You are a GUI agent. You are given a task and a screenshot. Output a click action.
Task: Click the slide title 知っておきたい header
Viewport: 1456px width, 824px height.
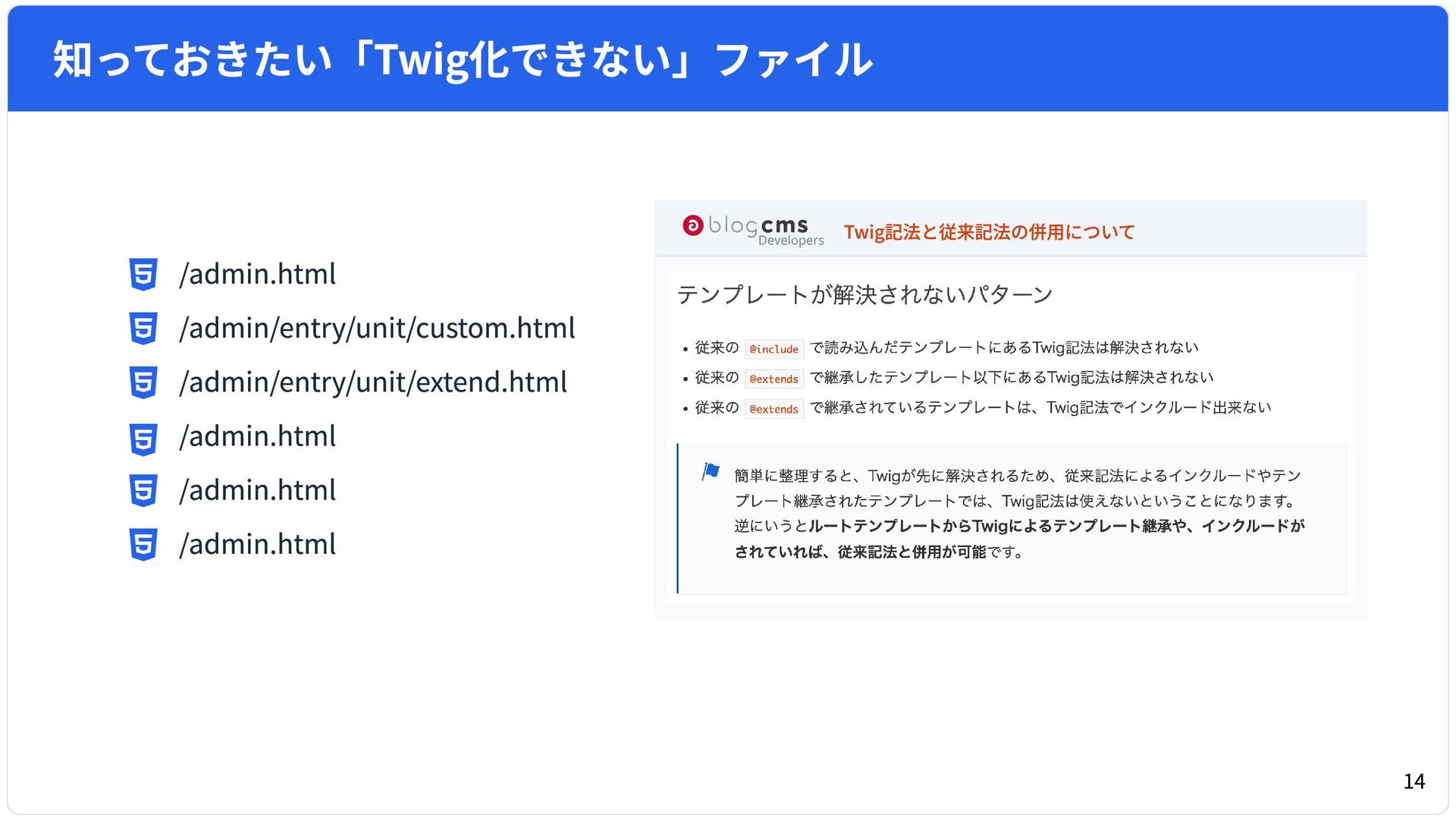click(x=463, y=59)
